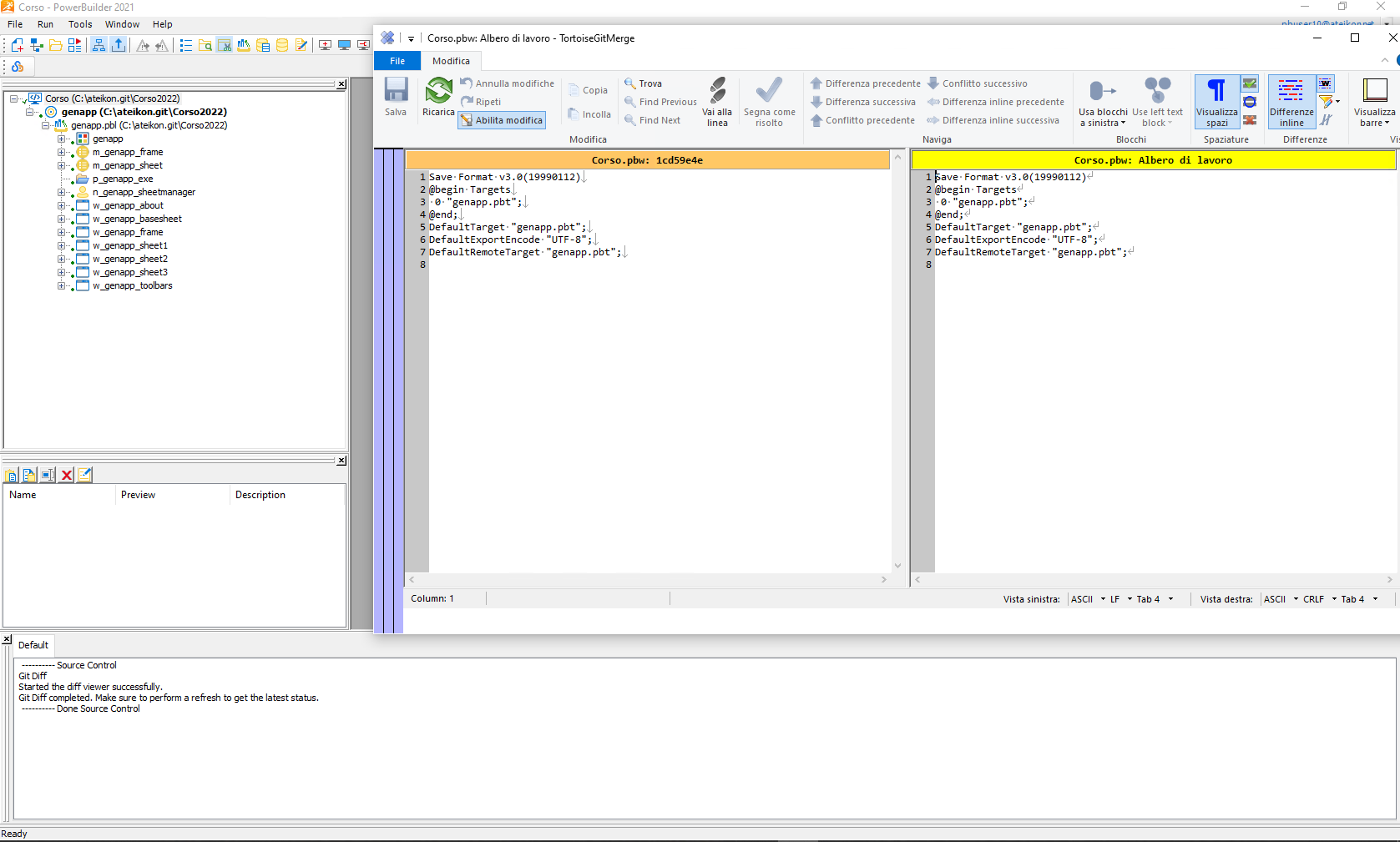
Task: Click the Trova search icon
Action: coord(630,83)
